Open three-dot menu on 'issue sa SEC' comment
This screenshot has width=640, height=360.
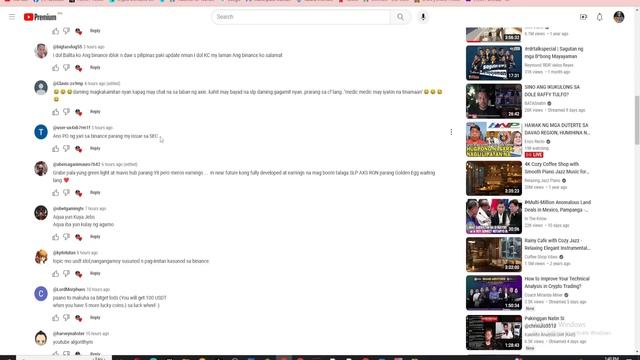tap(451, 132)
